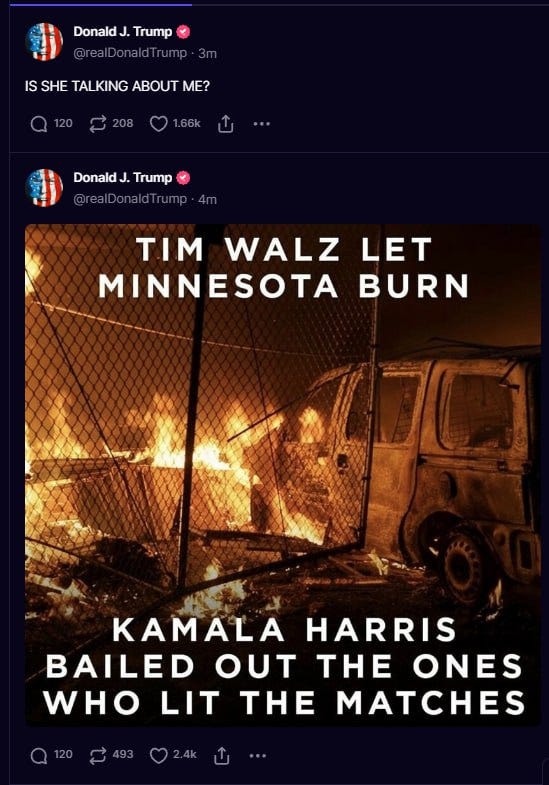Screen dimensions: 549x785
Task: Share the Tim Walz image post
Action: pyautogui.click(x=222, y=755)
